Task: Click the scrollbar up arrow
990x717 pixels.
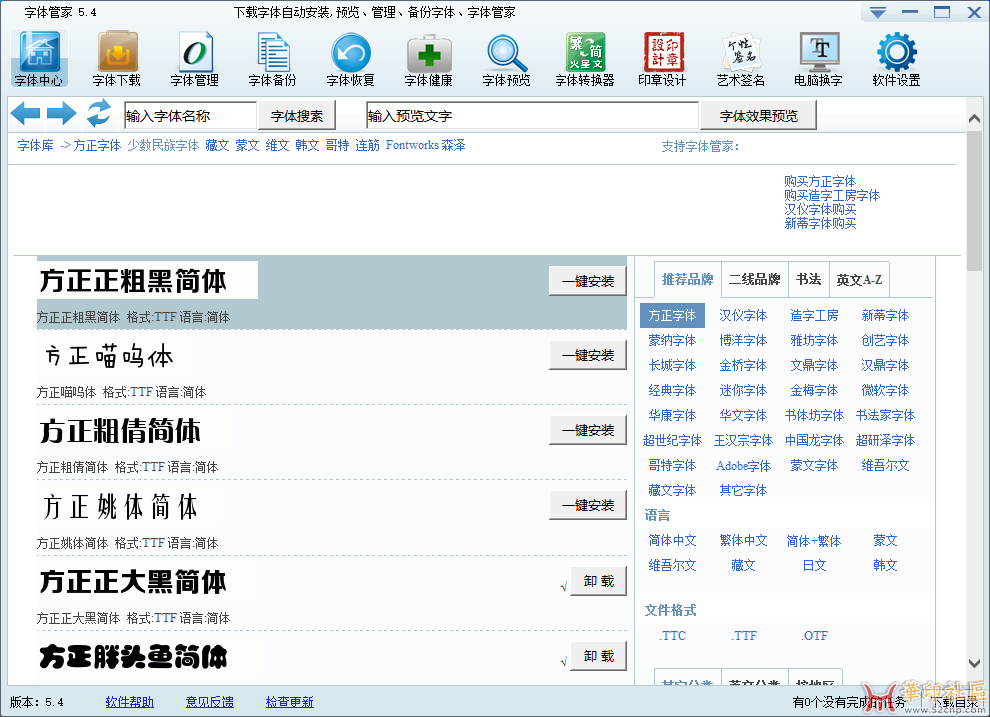Action: click(974, 118)
